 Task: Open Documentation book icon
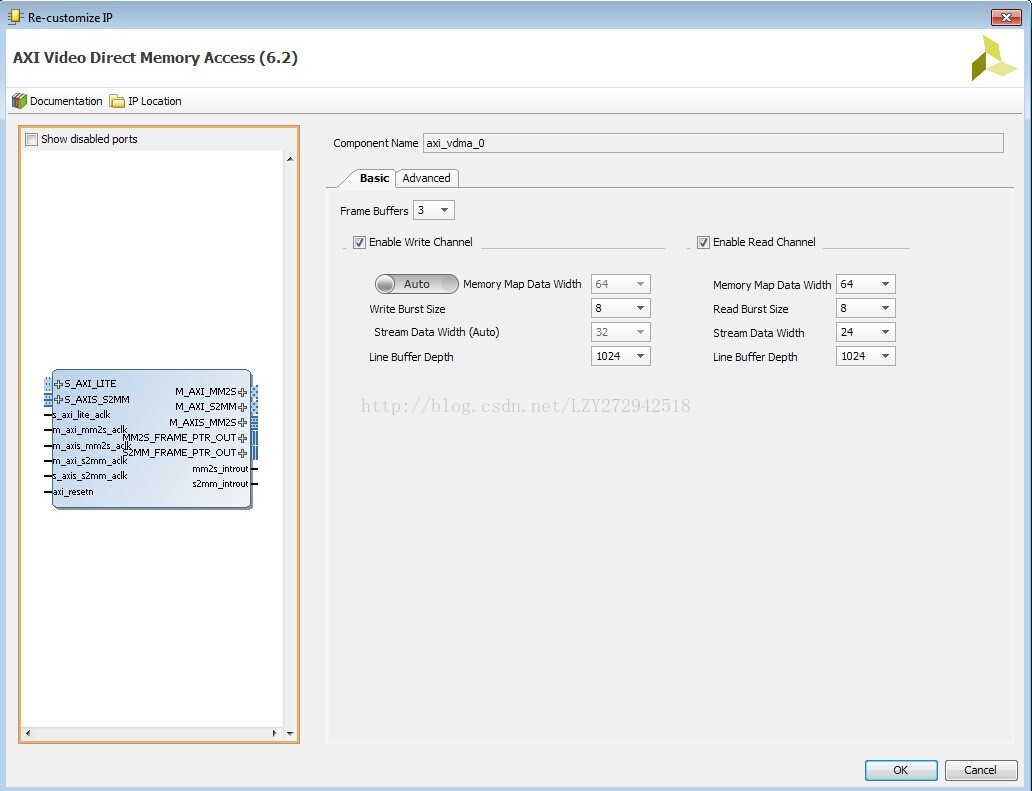coord(19,101)
